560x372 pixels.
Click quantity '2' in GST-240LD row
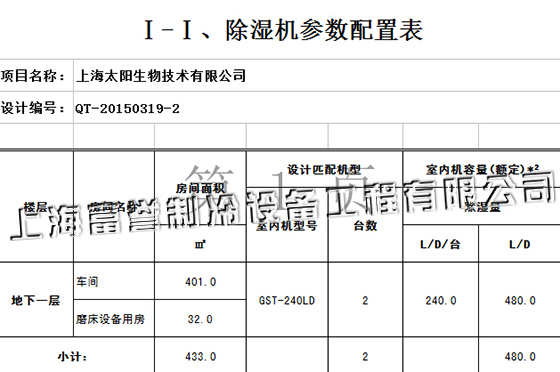click(365, 300)
